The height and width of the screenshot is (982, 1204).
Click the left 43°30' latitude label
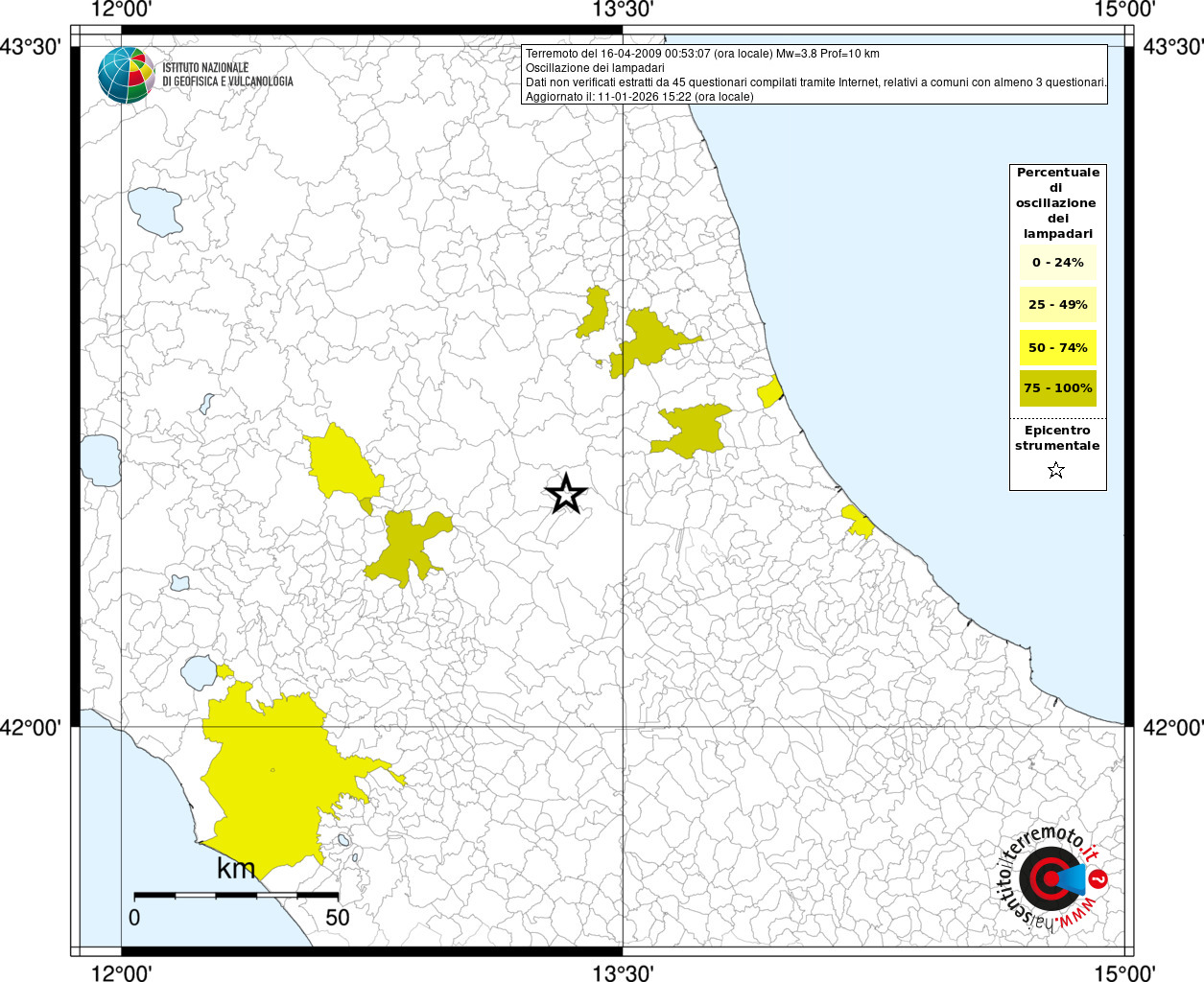(32, 46)
